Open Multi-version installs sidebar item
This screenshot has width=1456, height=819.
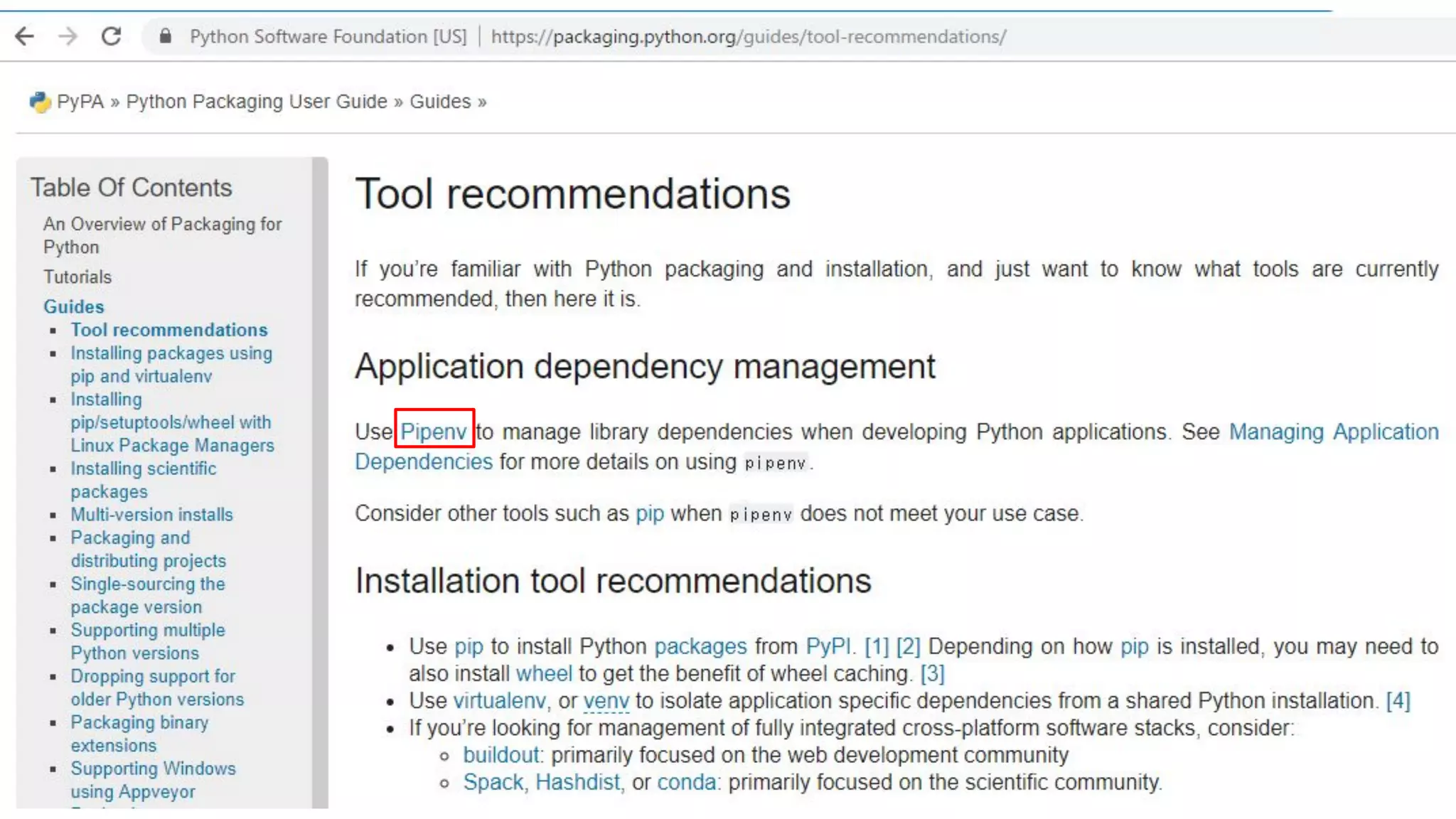[x=151, y=514]
